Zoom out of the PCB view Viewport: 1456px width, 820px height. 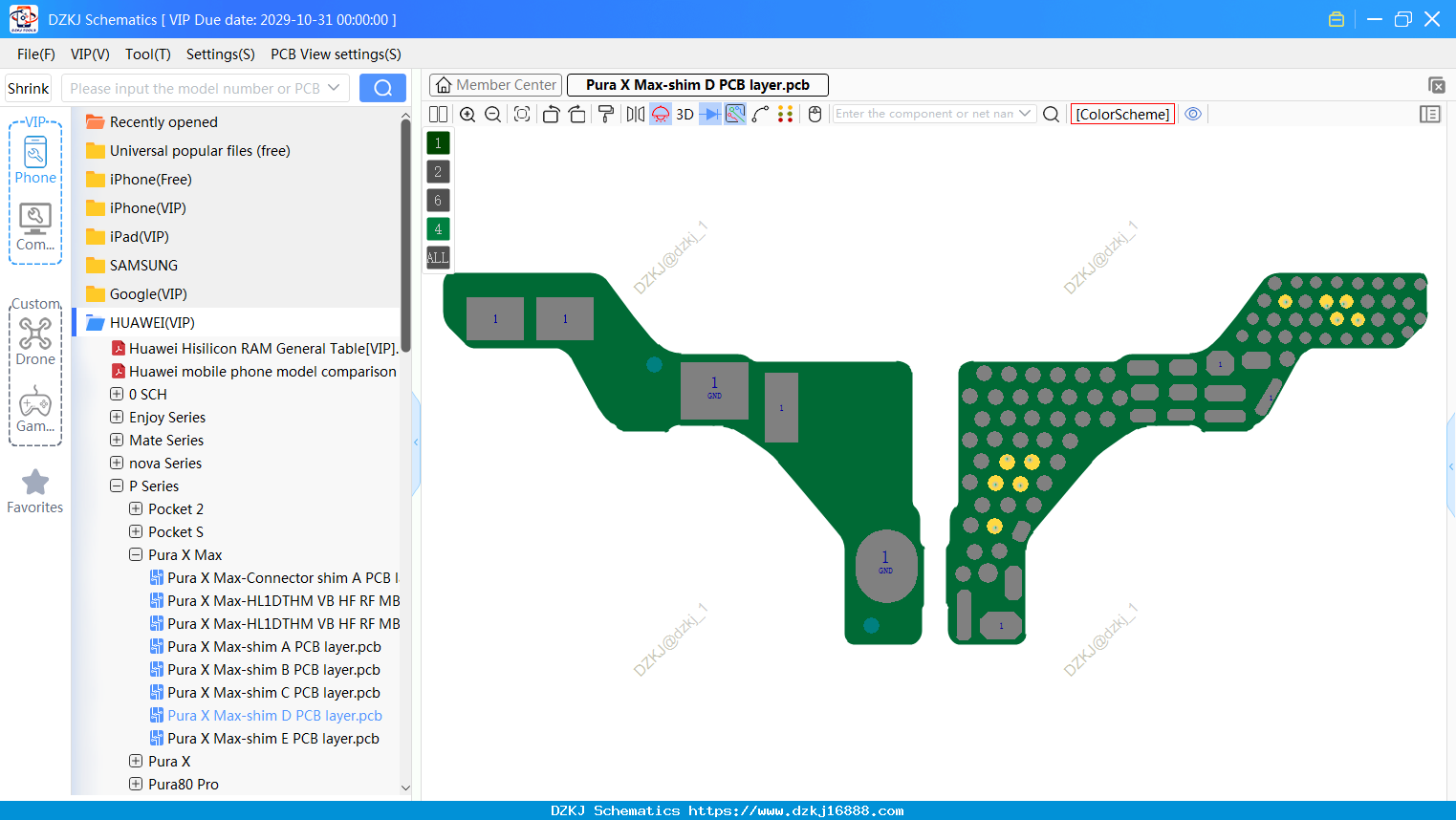(492, 114)
